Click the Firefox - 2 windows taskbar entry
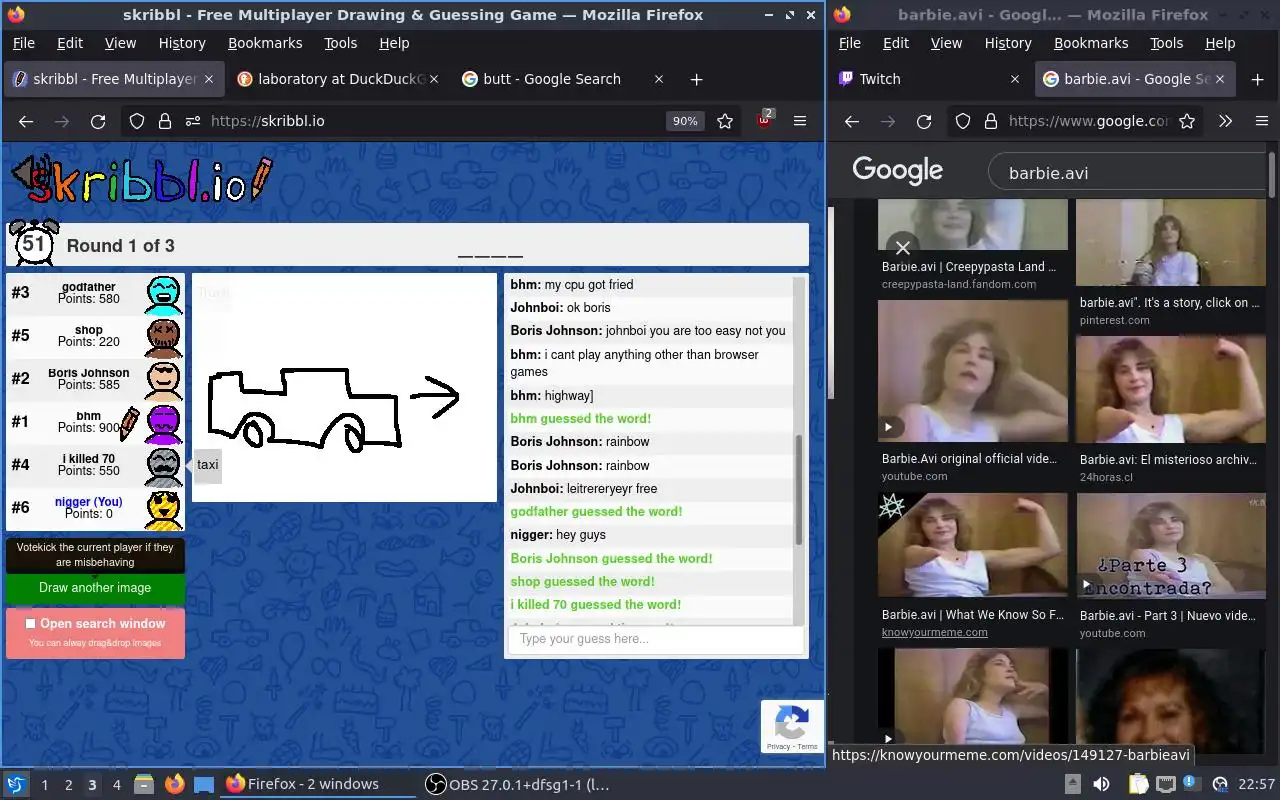Screen dimensions: 1280x800 [x=317, y=784]
